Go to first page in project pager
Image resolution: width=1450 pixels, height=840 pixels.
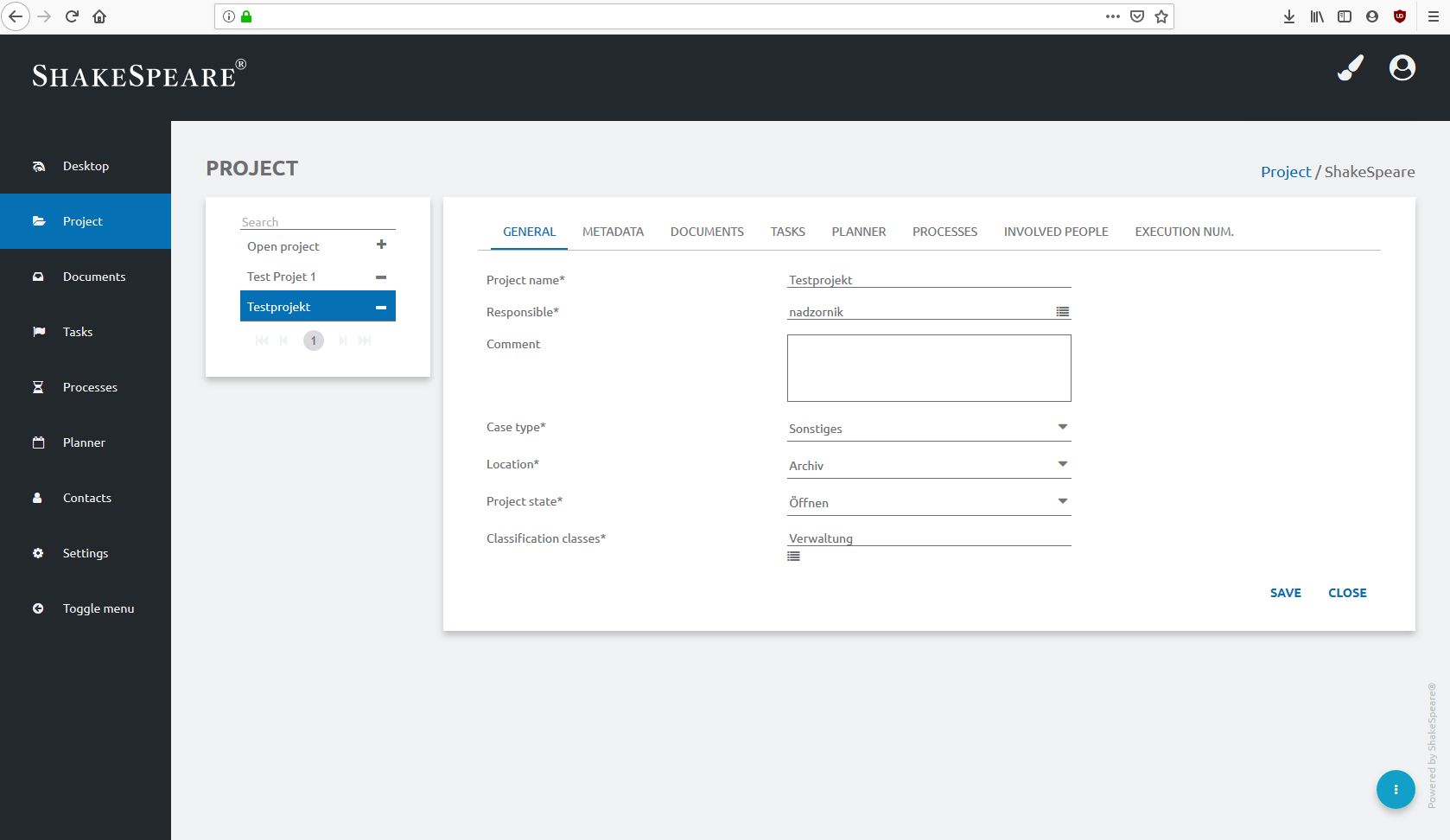coord(262,340)
